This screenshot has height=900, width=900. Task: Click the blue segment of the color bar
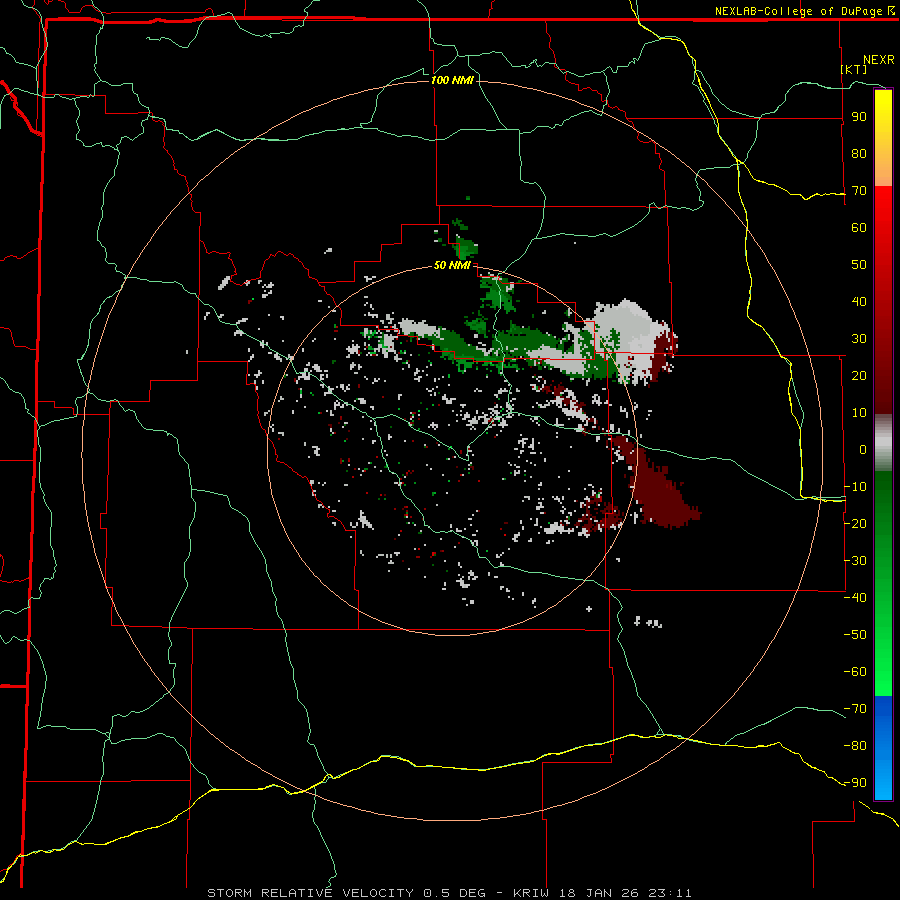(883, 747)
